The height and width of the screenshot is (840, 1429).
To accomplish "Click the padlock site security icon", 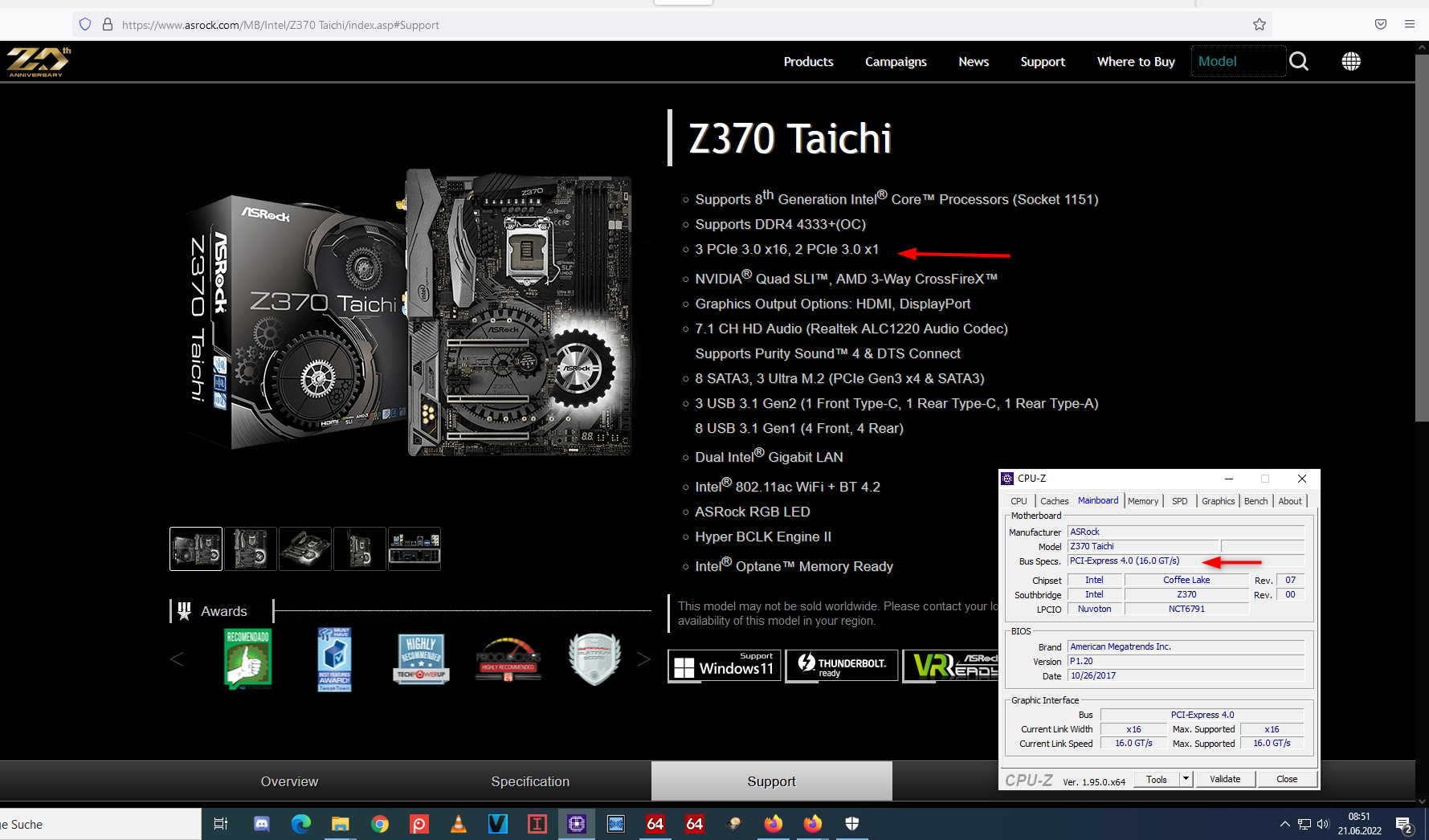I will [x=108, y=25].
